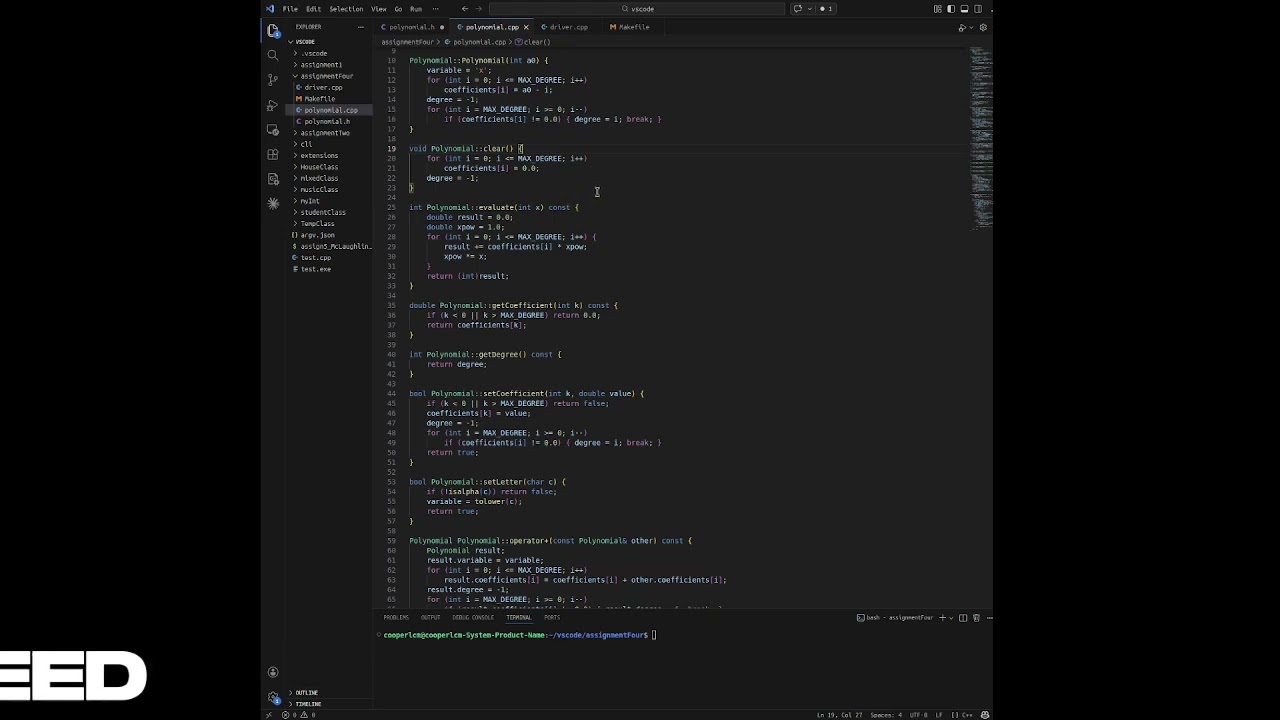Click the editor minimap code overview
The height and width of the screenshot is (720, 1280).
click(980, 140)
